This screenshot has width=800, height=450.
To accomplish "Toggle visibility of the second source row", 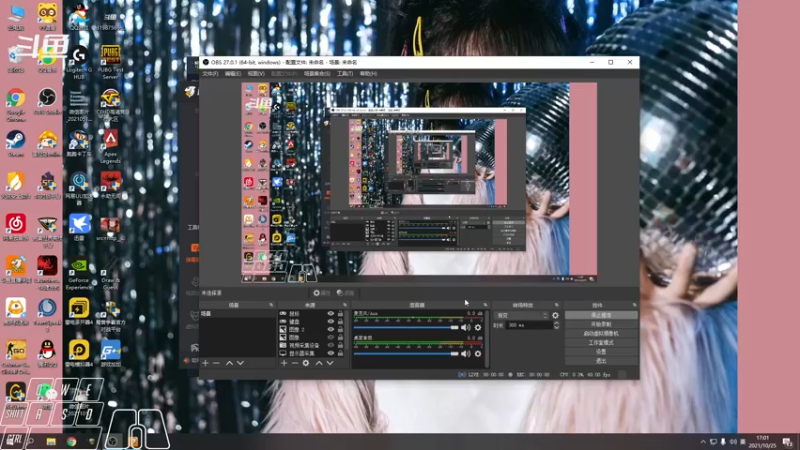I will 331,321.
